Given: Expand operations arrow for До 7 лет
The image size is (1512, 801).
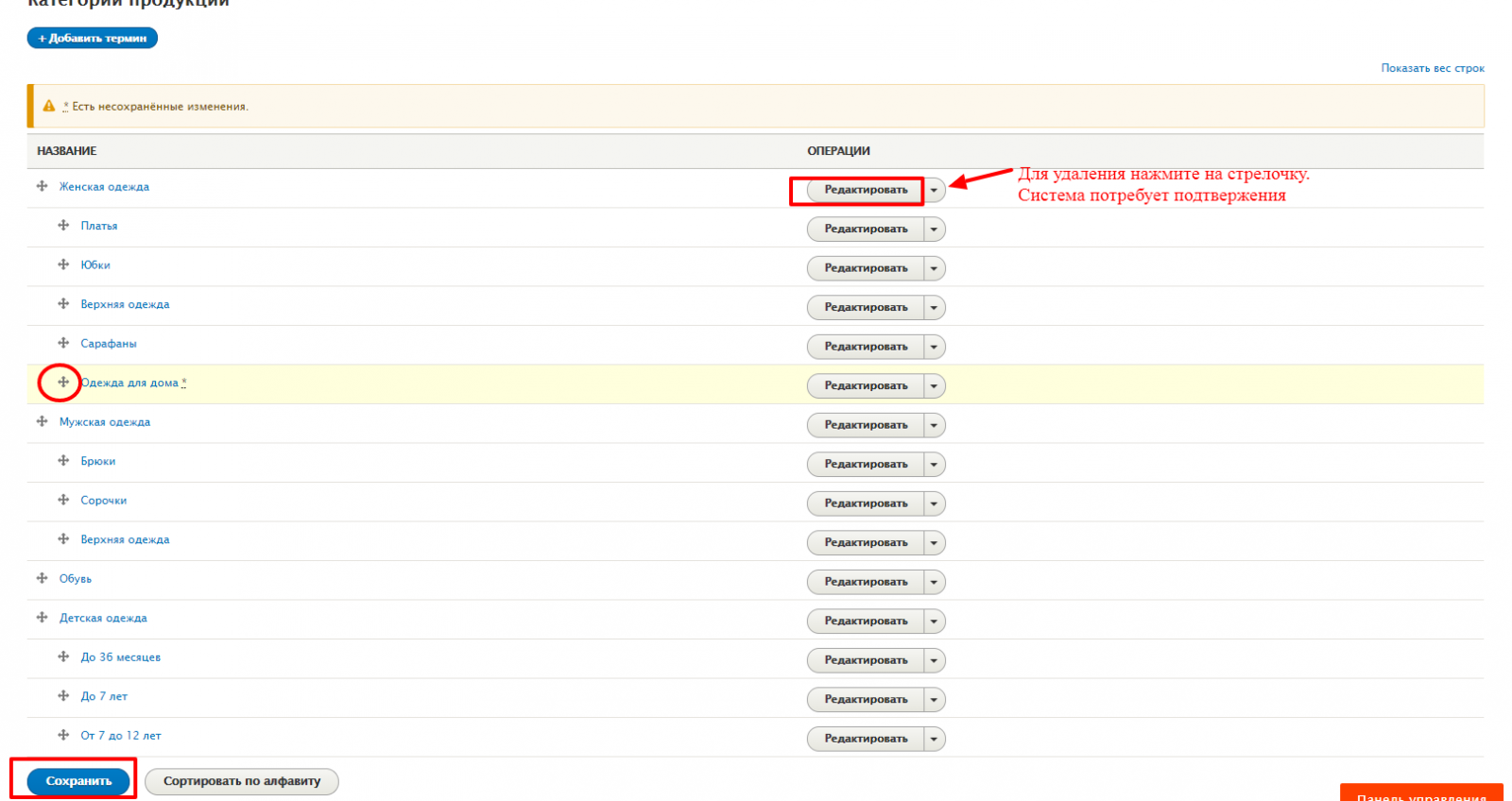Looking at the screenshot, I should coord(935,700).
